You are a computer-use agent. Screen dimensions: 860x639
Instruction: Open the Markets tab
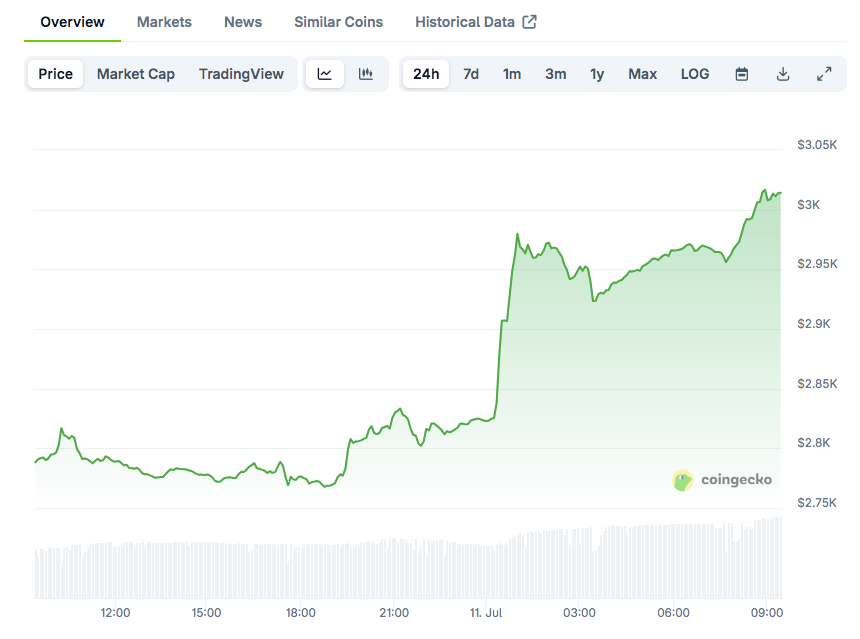(164, 22)
